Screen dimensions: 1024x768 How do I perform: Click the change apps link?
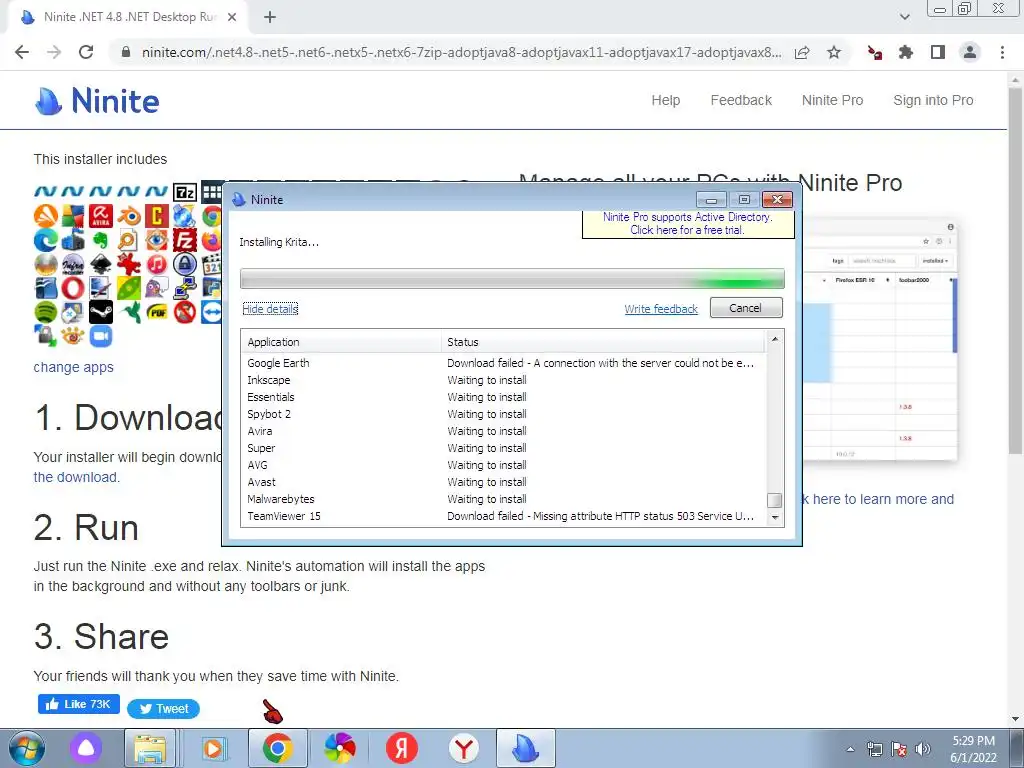click(x=73, y=367)
